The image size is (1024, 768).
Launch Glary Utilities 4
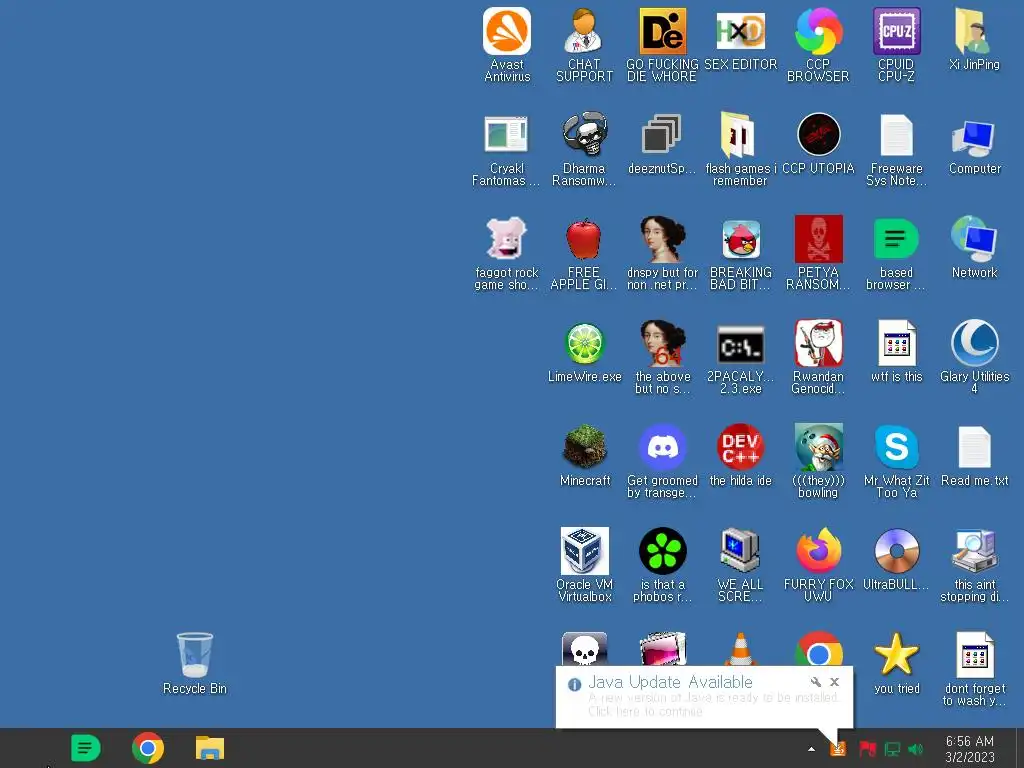coord(974,358)
